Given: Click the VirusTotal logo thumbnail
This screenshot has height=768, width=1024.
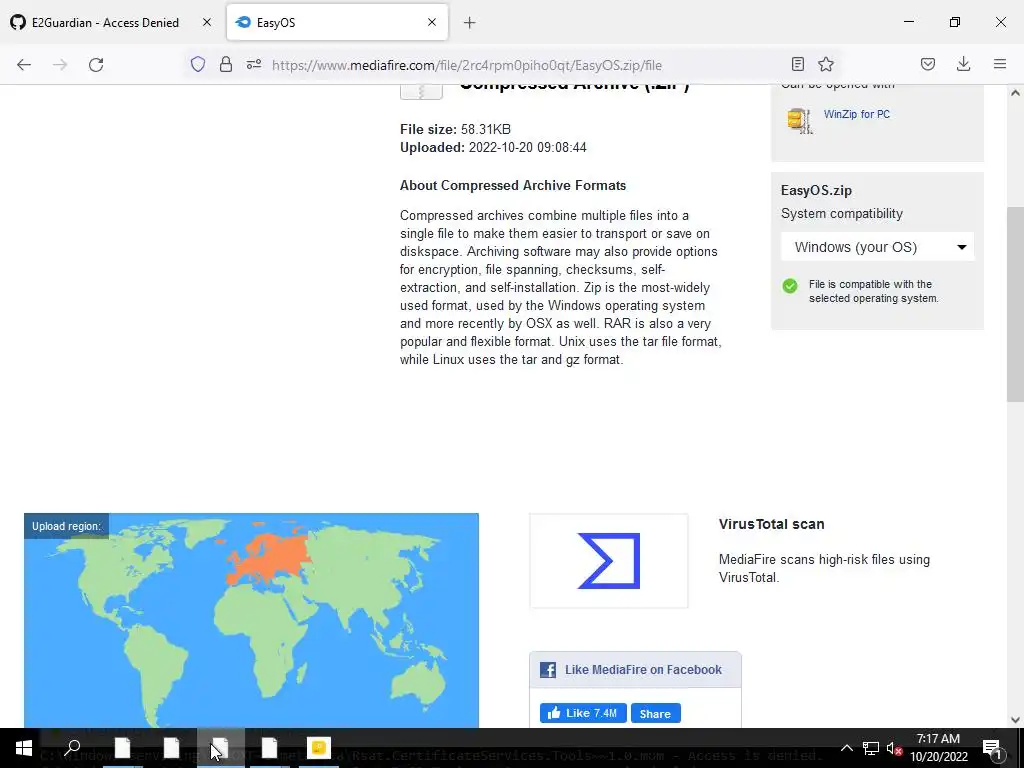Looking at the screenshot, I should [x=609, y=561].
